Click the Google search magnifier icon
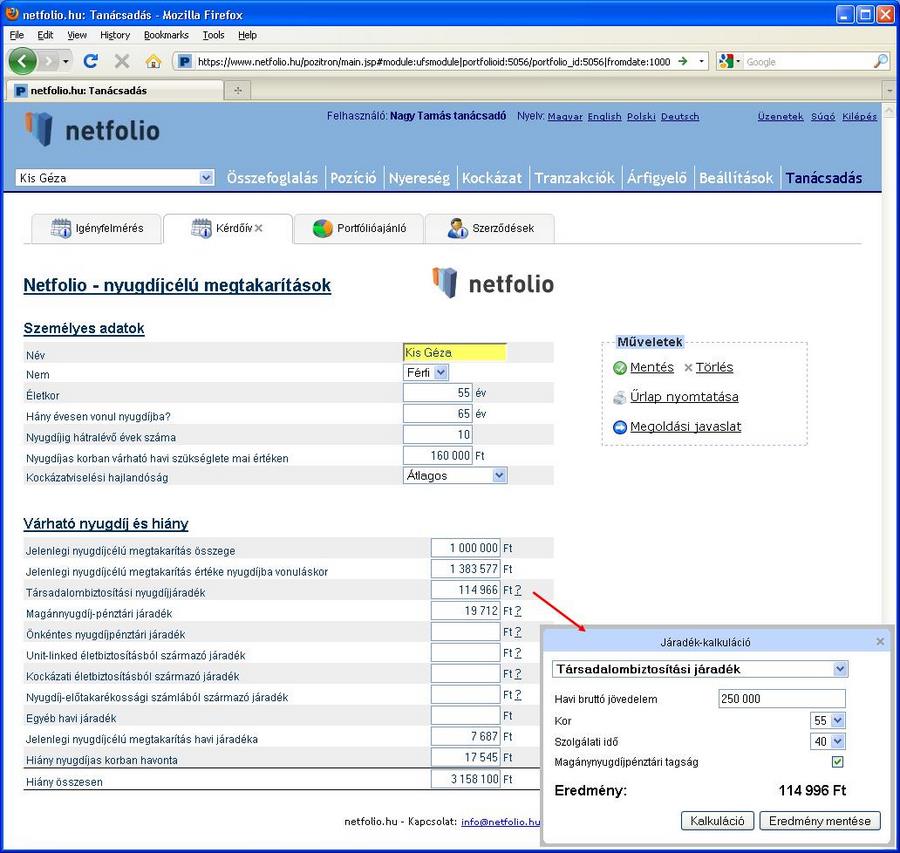 (880, 61)
